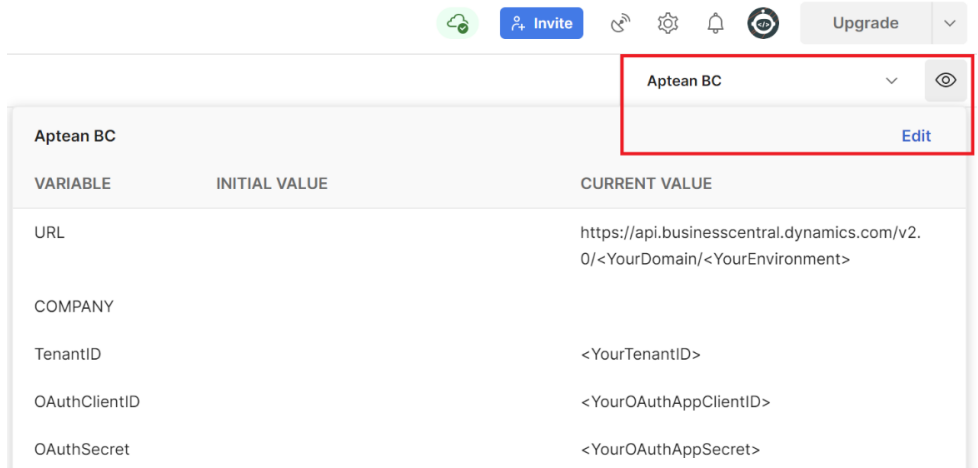The height and width of the screenshot is (468, 978).
Task: Click the <YourOAuthAppSecret> current value
Action: tap(670, 449)
